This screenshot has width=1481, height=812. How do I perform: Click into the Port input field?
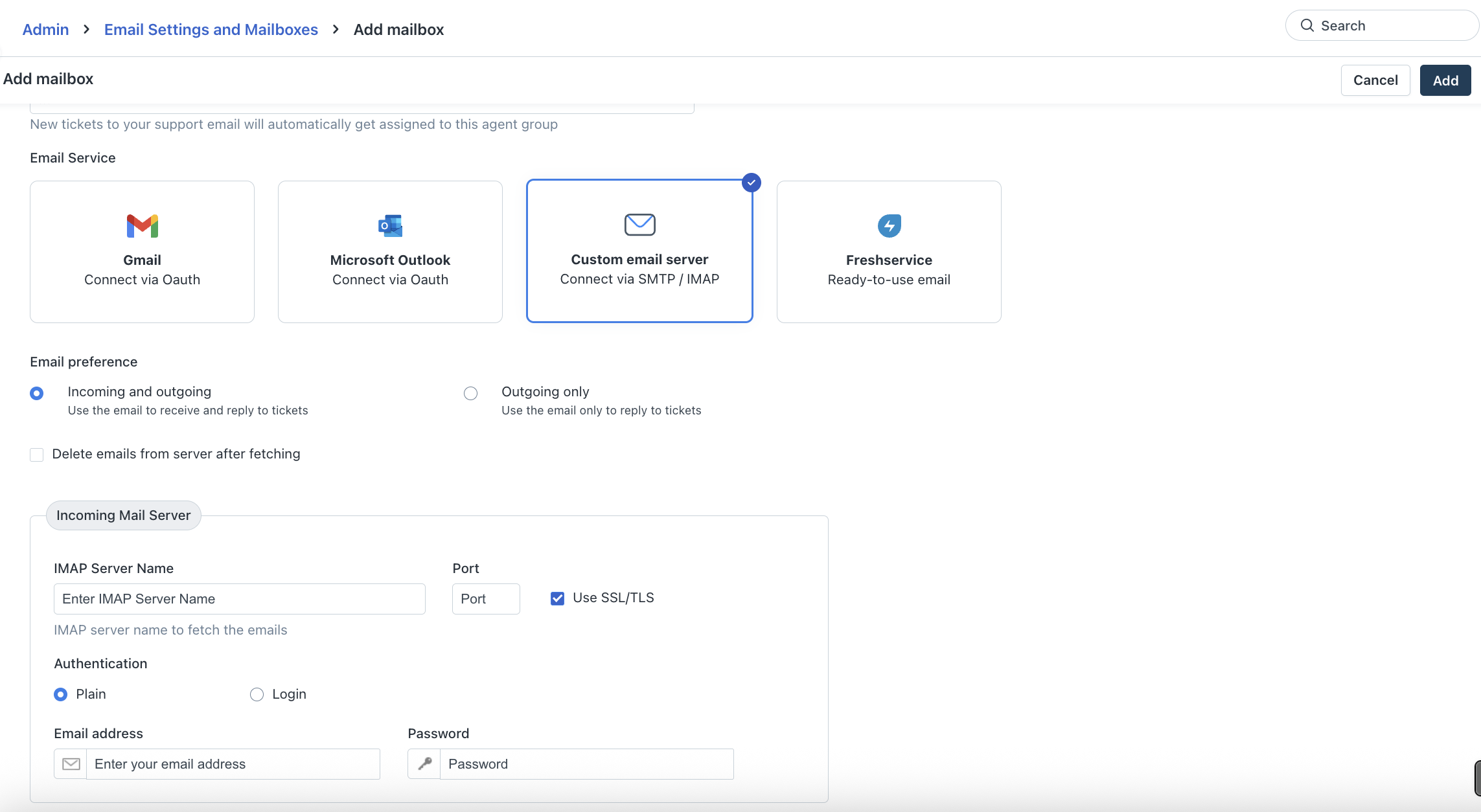(485, 599)
